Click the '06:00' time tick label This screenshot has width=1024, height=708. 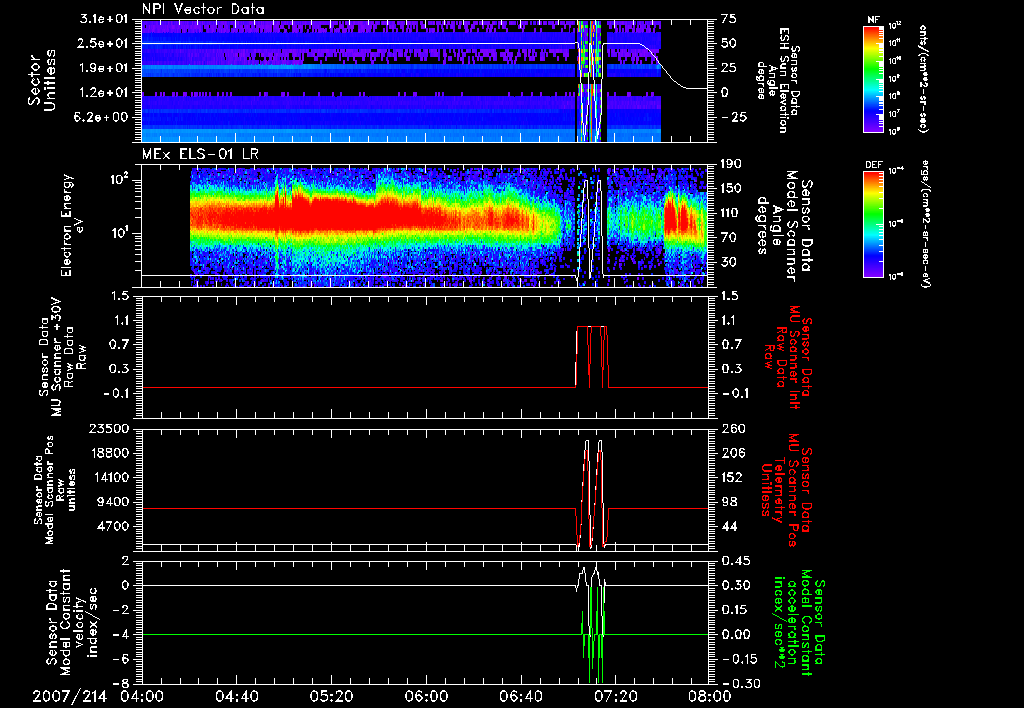(x=426, y=696)
